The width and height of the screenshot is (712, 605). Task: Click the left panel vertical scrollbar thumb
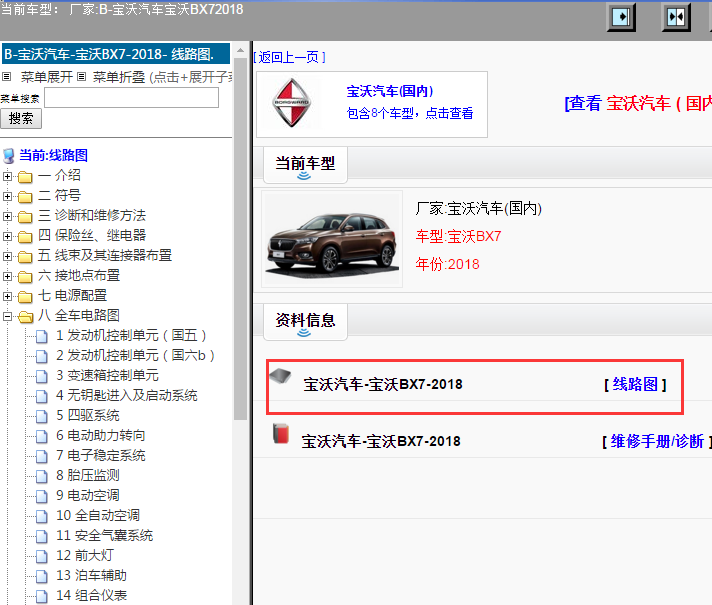click(x=240, y=238)
